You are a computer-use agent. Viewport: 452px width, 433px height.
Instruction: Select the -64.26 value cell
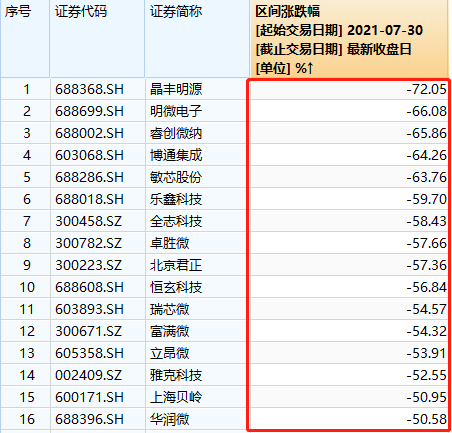tap(426, 155)
